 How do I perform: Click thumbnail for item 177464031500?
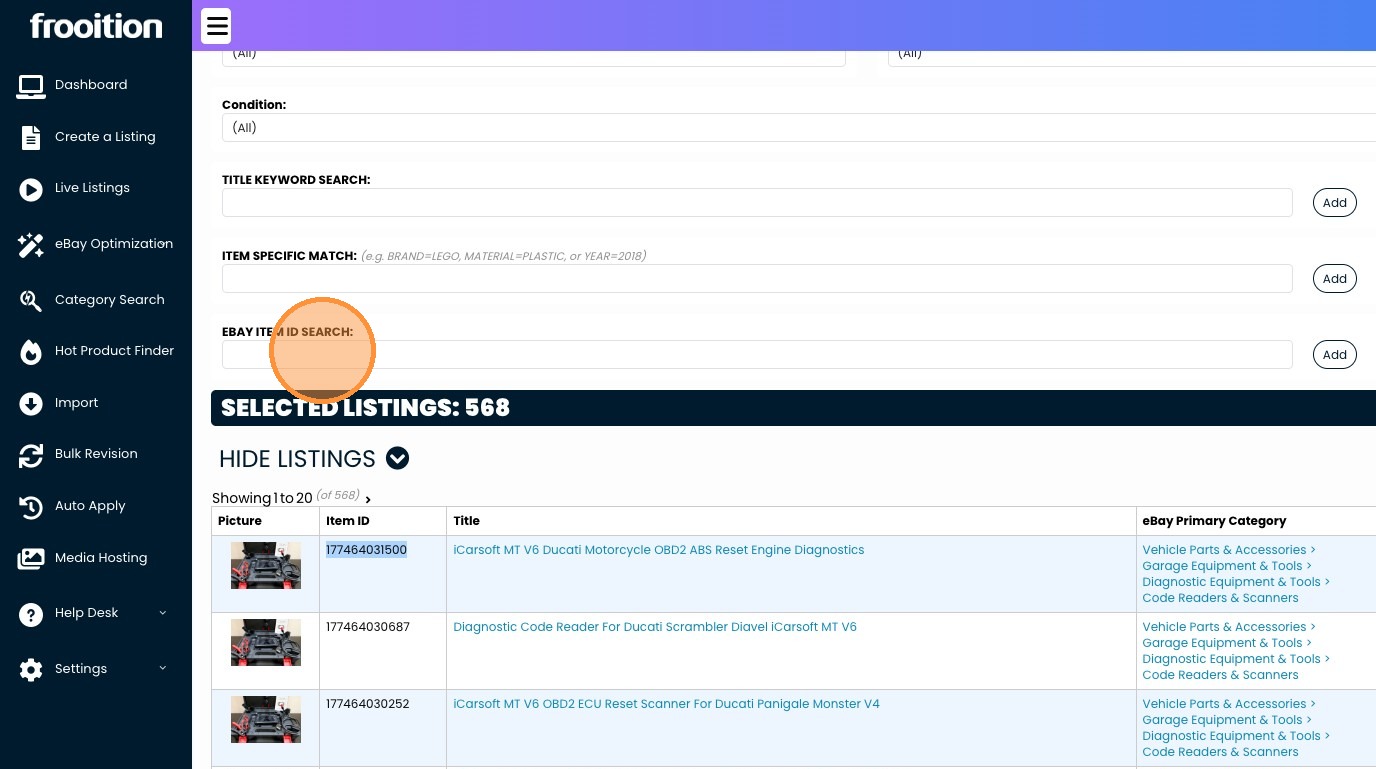point(266,566)
